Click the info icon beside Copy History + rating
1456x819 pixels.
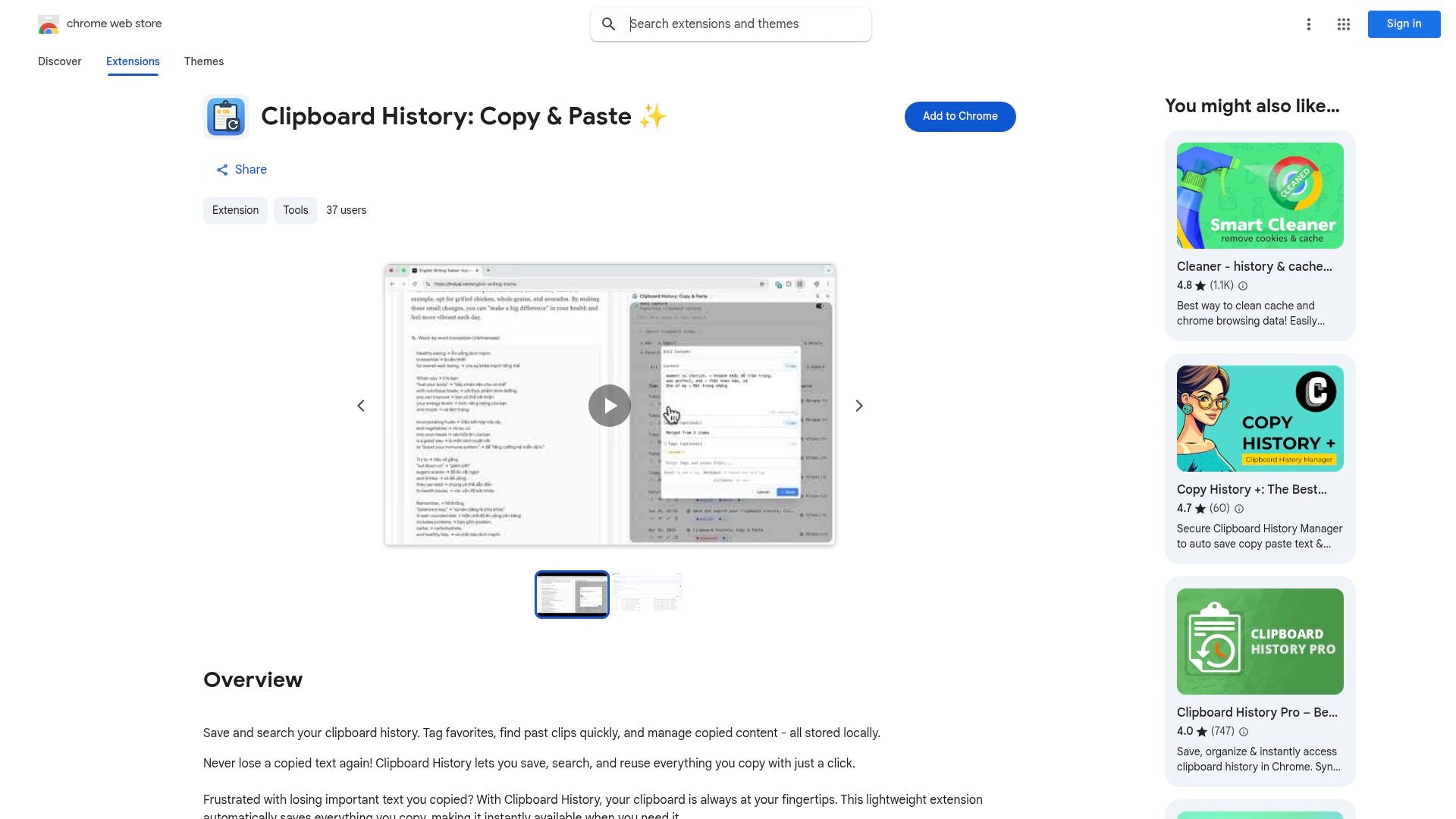(x=1238, y=509)
